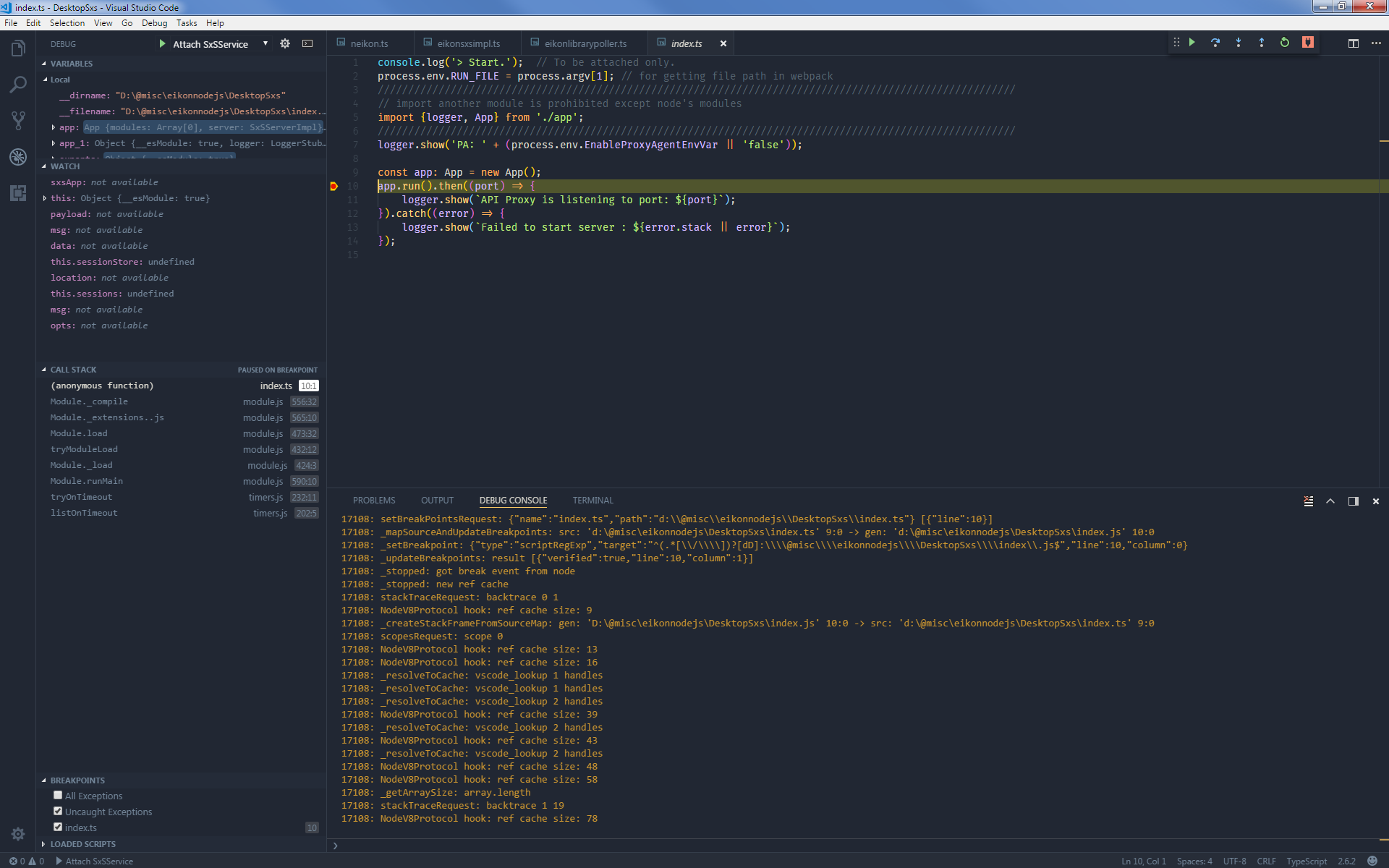
Task: Open the Source Control view
Action: 17,121
